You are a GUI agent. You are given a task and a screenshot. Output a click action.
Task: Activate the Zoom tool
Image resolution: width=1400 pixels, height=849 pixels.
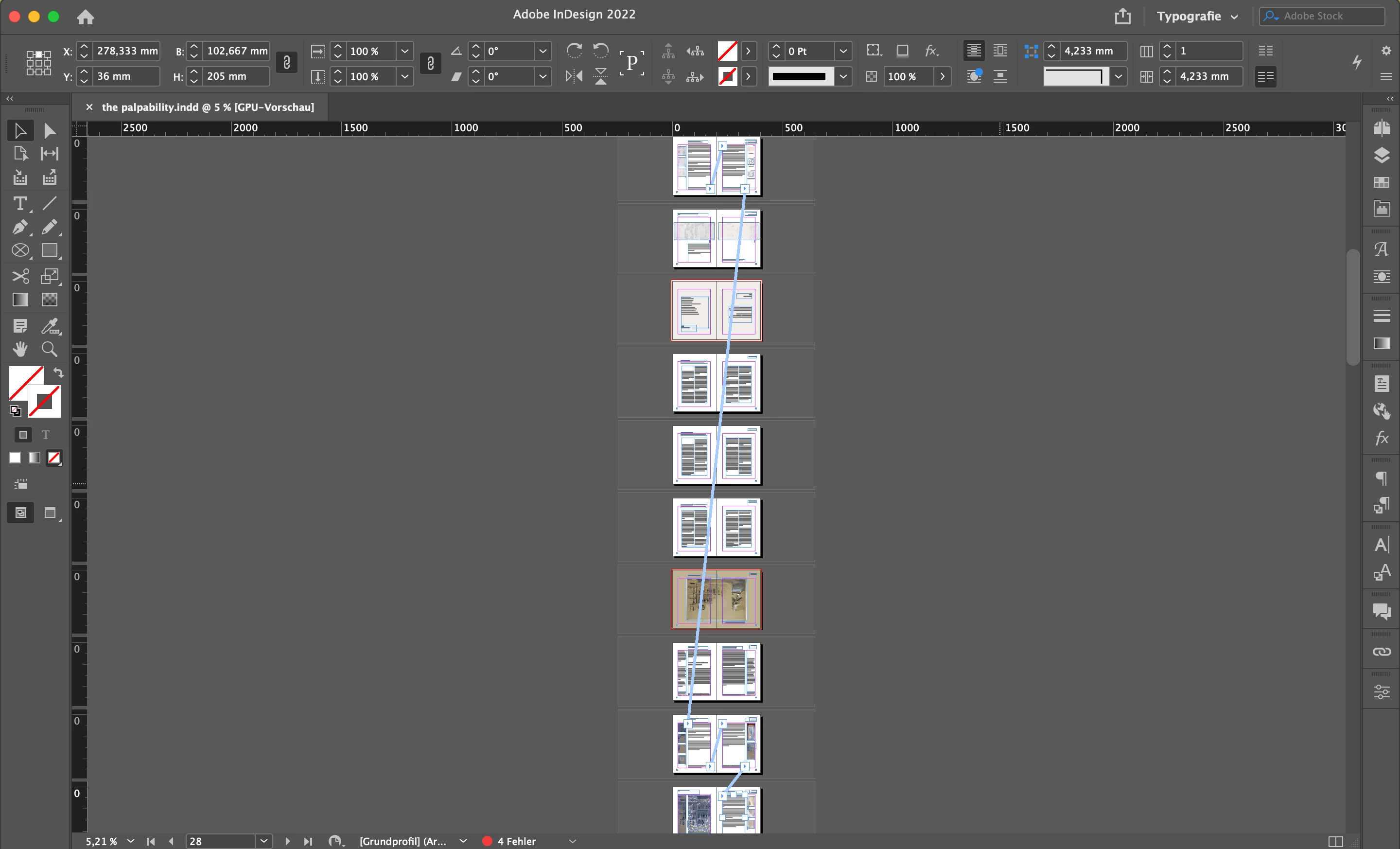pyautogui.click(x=50, y=349)
